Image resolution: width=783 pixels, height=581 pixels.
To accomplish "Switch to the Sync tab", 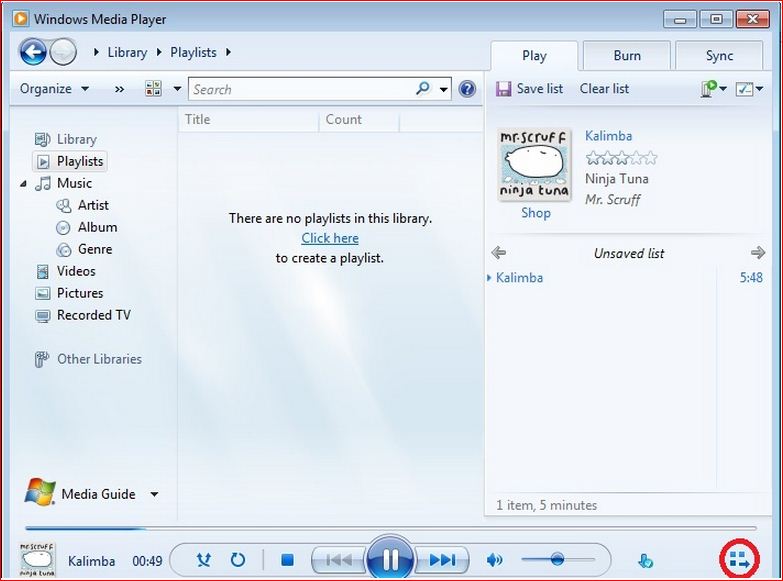I will pyautogui.click(x=719, y=55).
